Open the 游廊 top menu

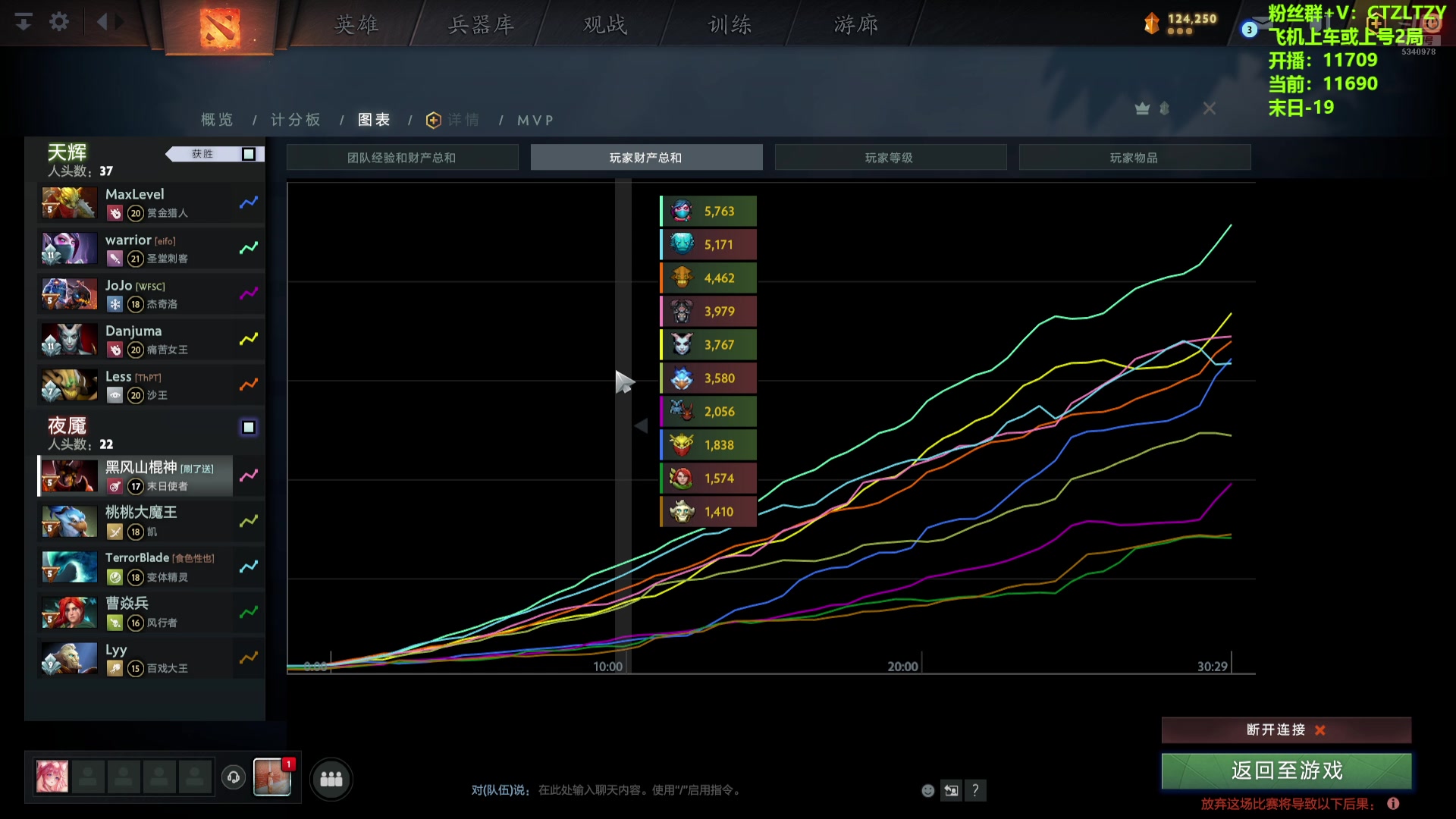856,24
